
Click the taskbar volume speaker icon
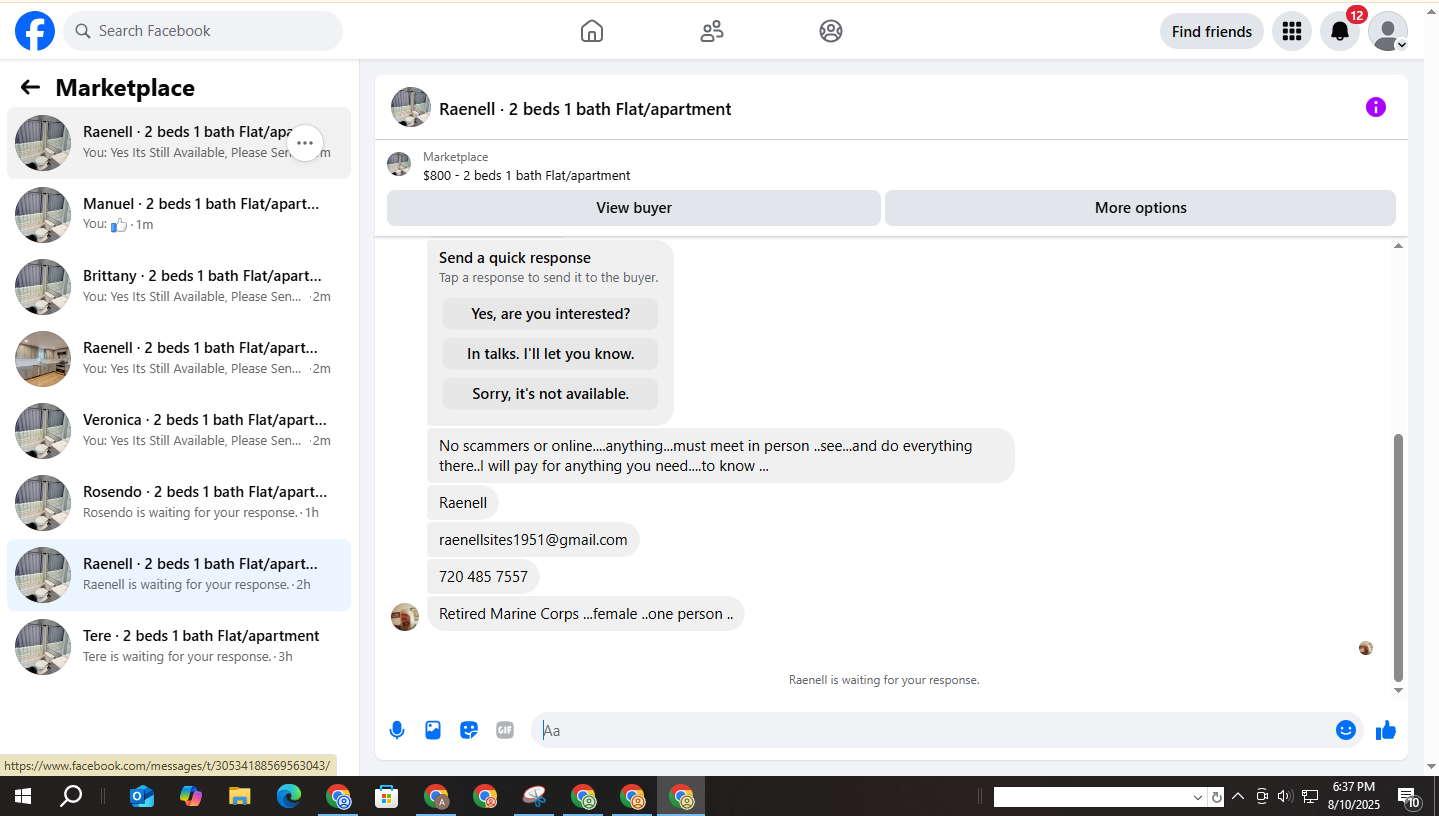tap(1285, 797)
